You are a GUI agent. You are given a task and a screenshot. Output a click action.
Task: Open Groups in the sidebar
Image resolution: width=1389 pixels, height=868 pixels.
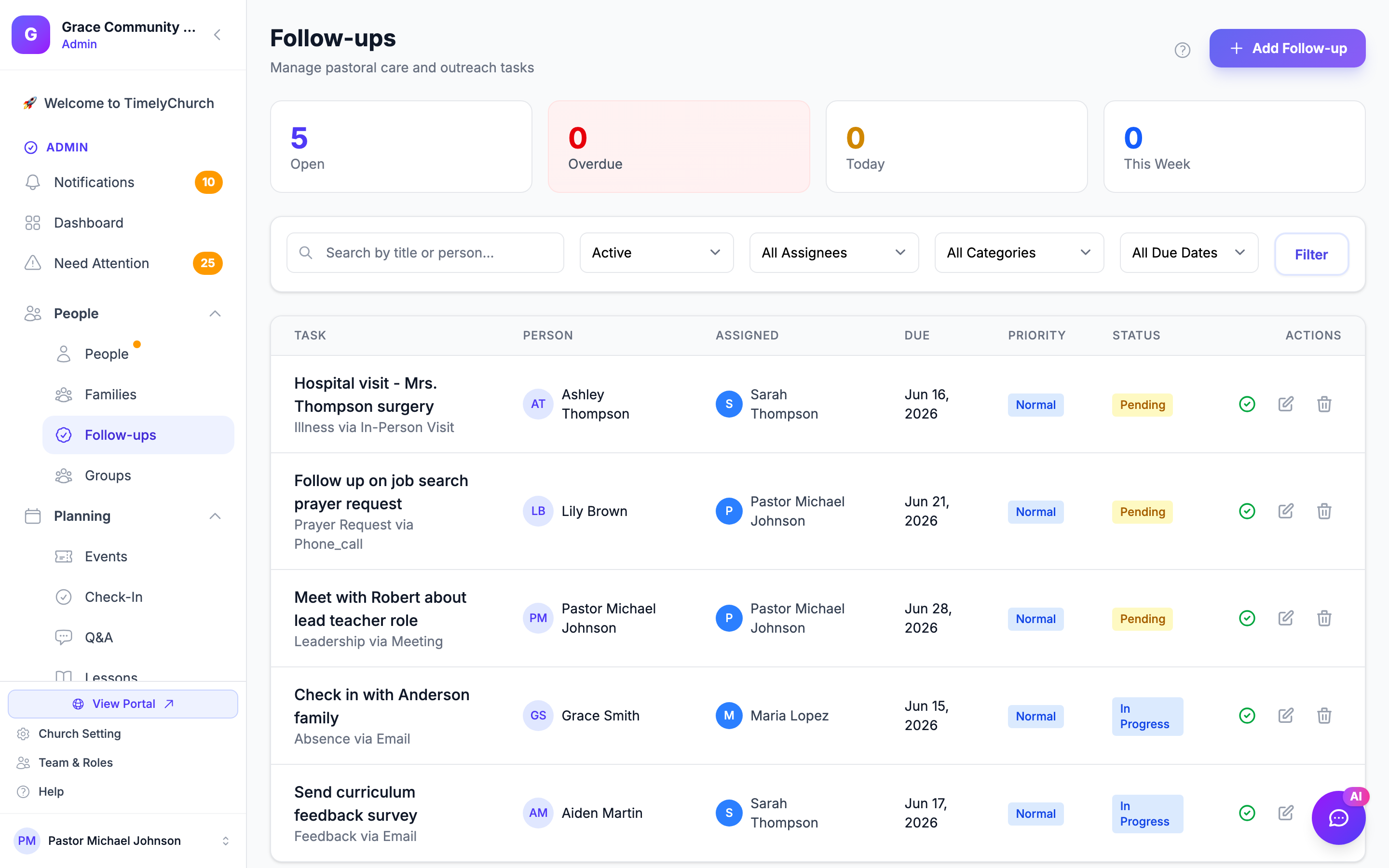click(x=138, y=475)
